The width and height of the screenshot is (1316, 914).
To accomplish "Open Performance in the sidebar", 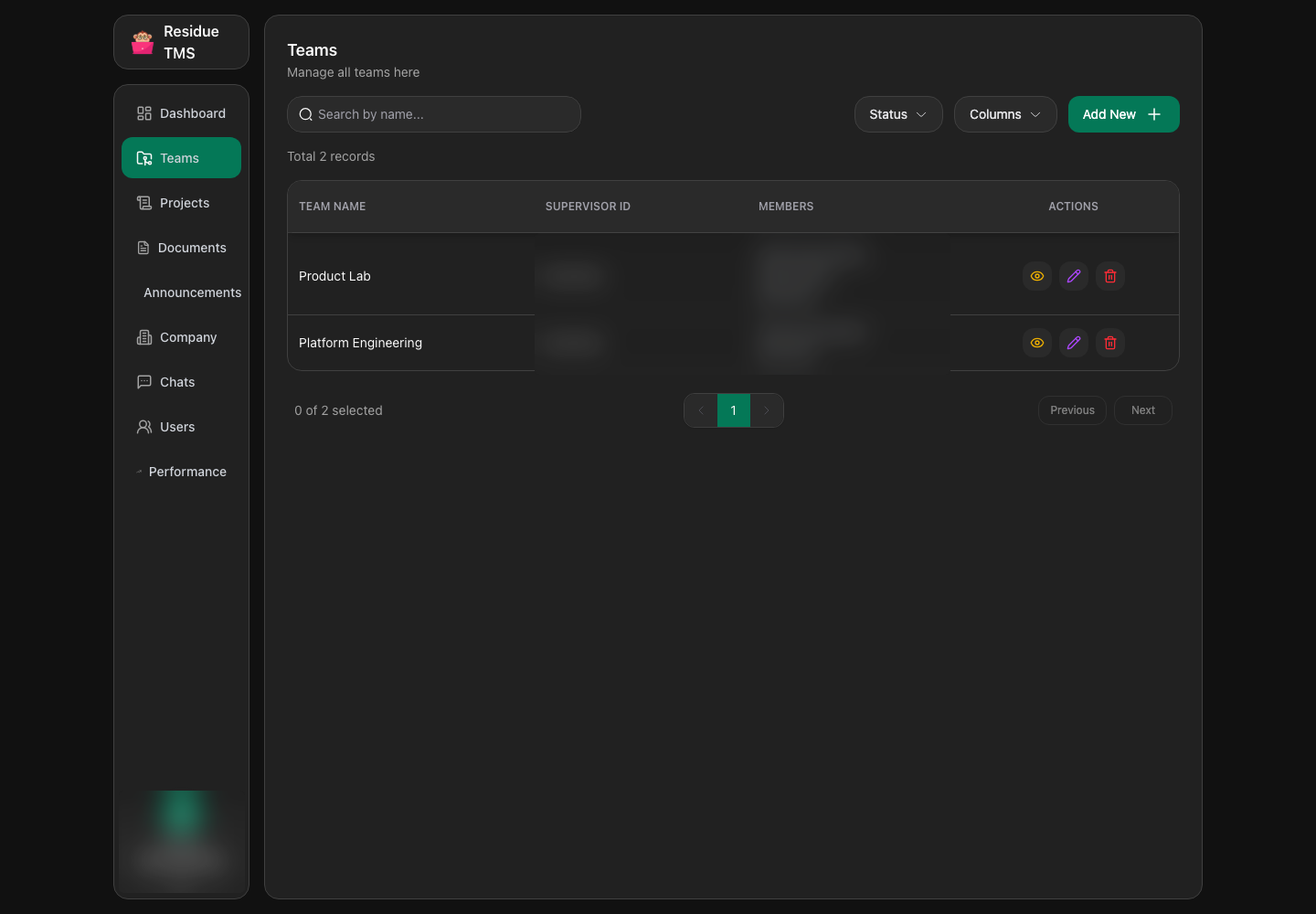I will coord(181,472).
